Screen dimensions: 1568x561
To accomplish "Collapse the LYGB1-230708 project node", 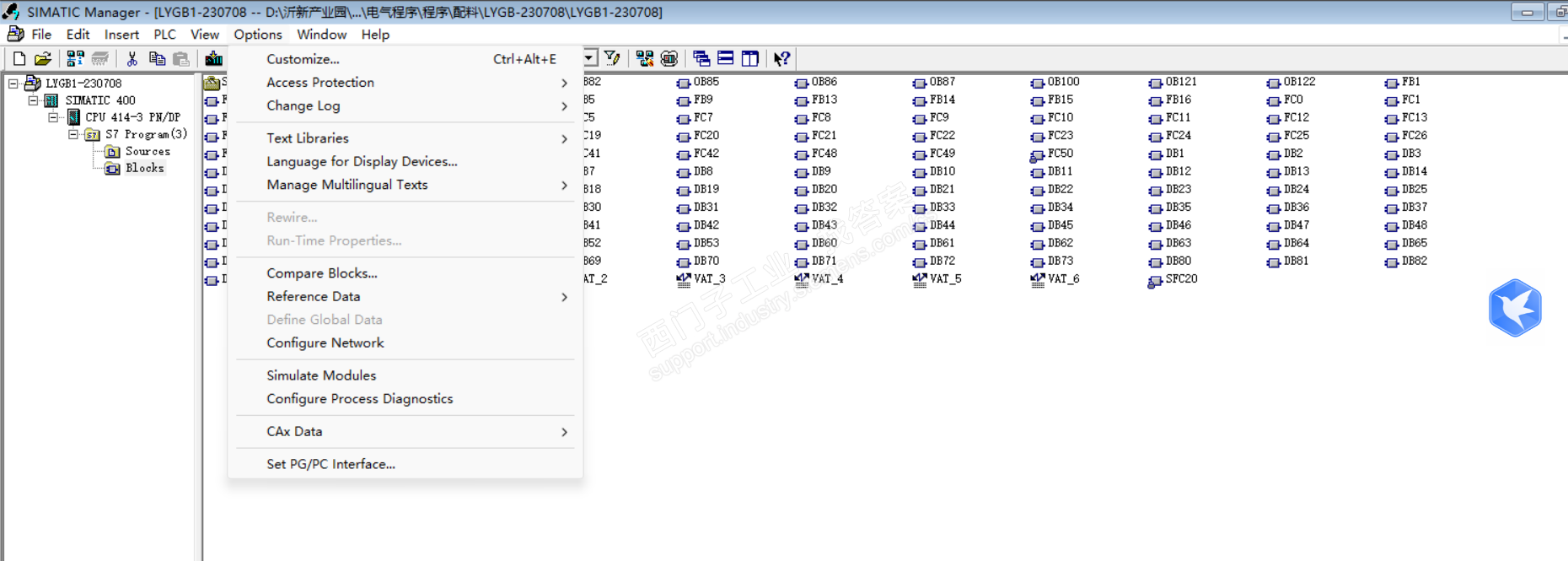I will point(13,83).
